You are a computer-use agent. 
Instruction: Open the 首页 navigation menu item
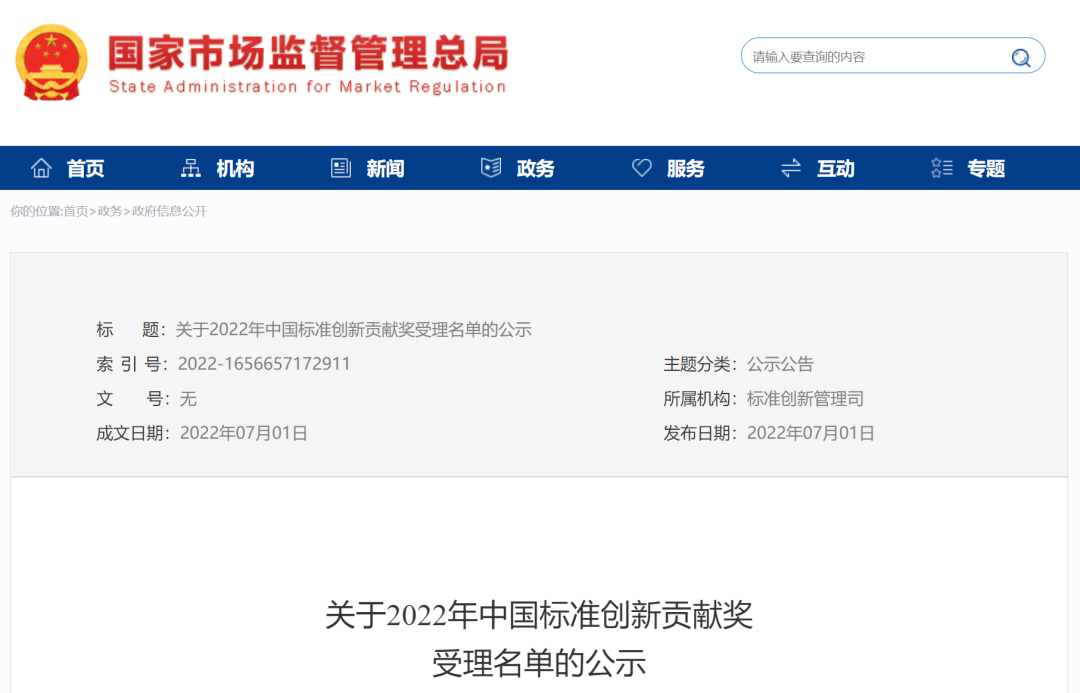(85, 168)
